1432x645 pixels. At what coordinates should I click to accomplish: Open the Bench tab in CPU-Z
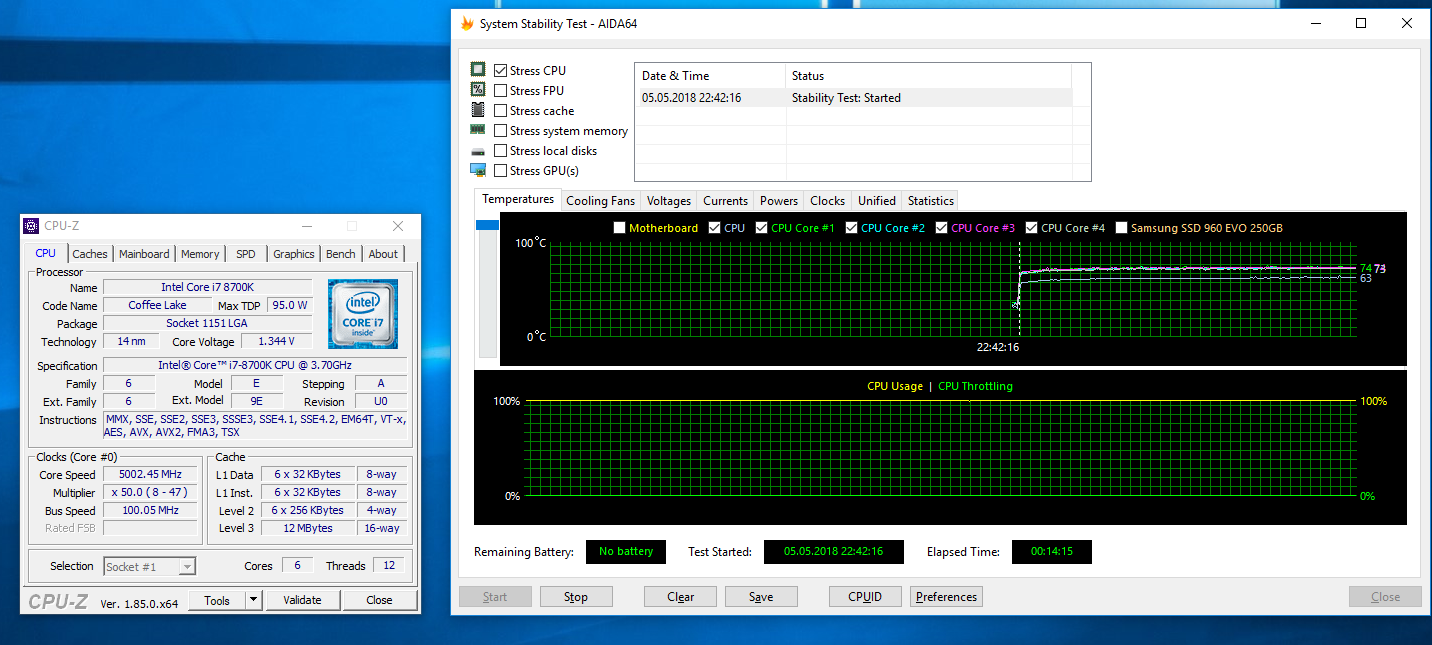pyautogui.click(x=341, y=254)
